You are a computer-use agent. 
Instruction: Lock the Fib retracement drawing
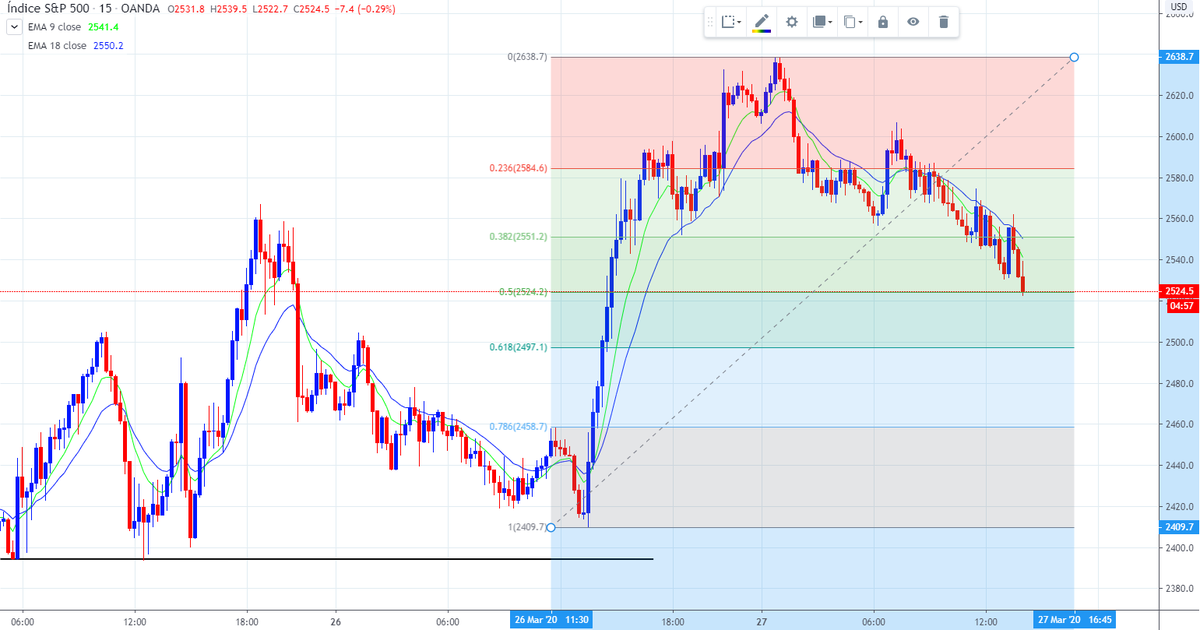pyautogui.click(x=883, y=21)
